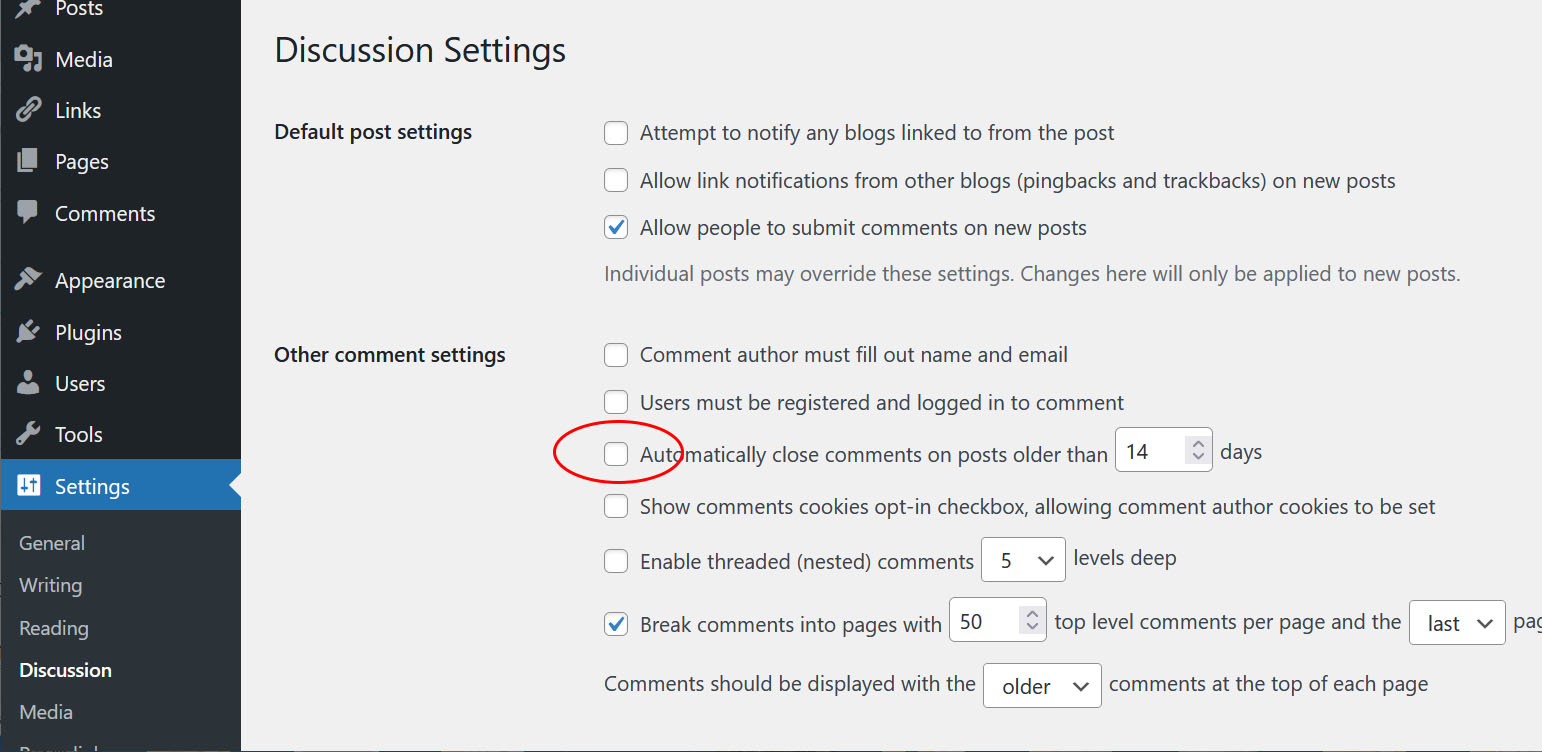Click the Media camera icon in sidebar
This screenshot has width=1542, height=752.
coord(28,60)
